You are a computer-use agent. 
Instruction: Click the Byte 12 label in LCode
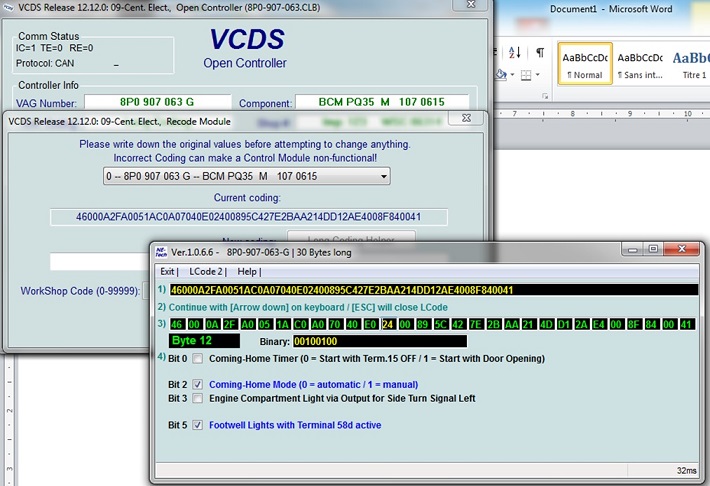point(204,341)
